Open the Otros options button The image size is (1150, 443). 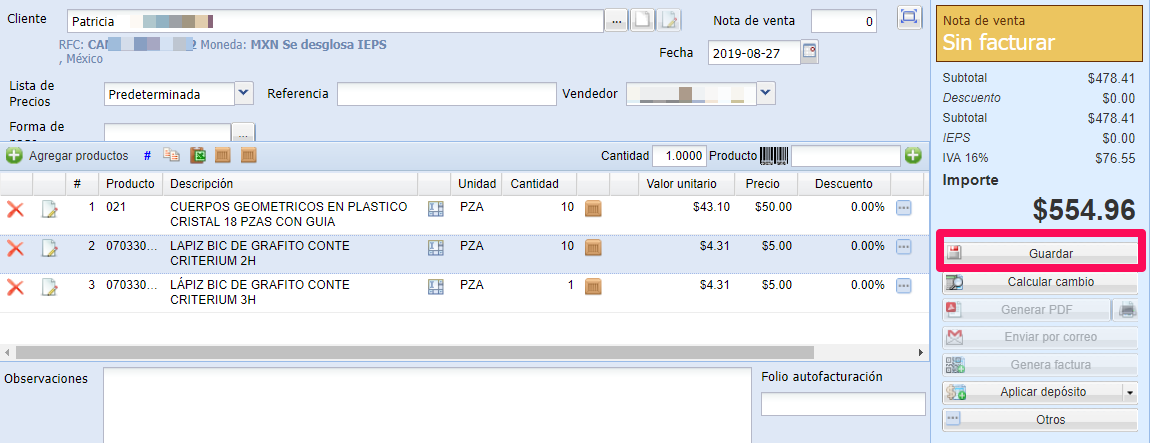[1040, 420]
